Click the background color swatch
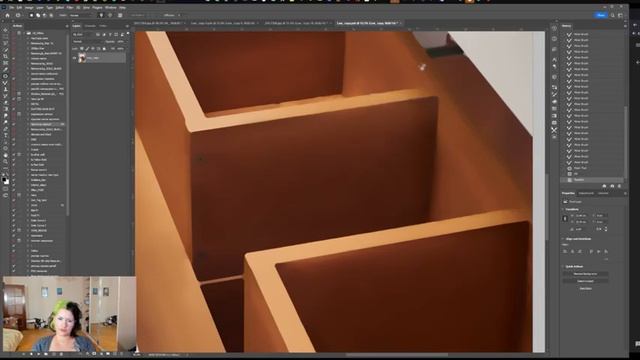This screenshot has height=360, width=640. pos(7,182)
